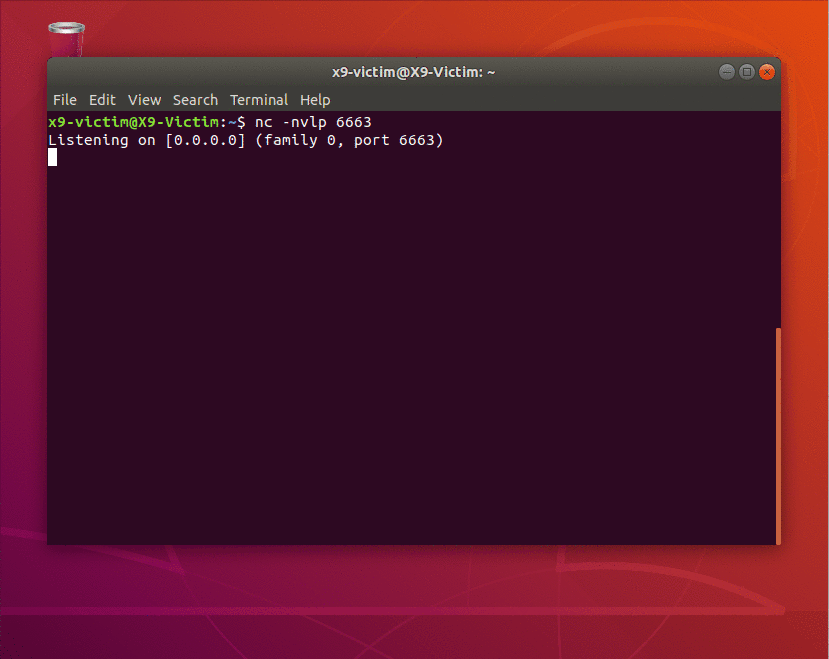
Task: Open the Search menu
Action: (195, 100)
